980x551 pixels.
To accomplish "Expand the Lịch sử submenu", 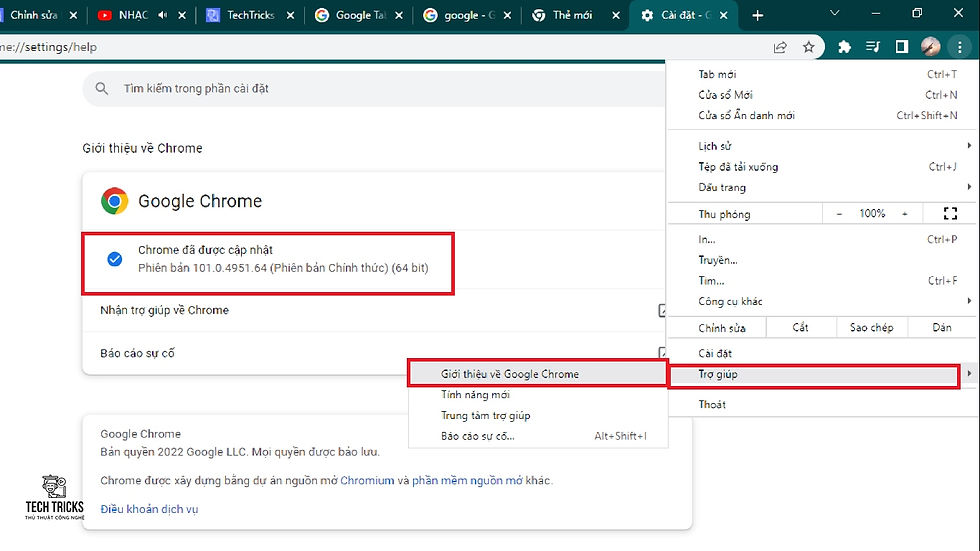I will 822,146.
